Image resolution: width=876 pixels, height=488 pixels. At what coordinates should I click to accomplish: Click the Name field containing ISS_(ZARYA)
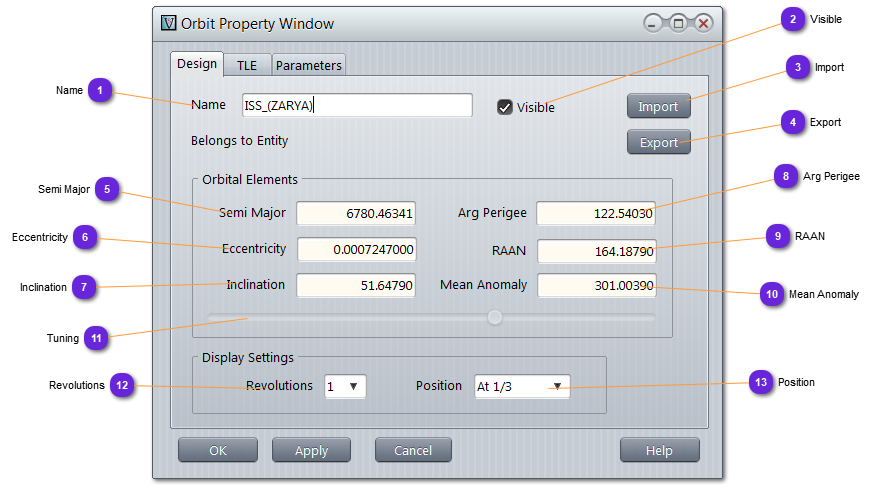pos(357,105)
